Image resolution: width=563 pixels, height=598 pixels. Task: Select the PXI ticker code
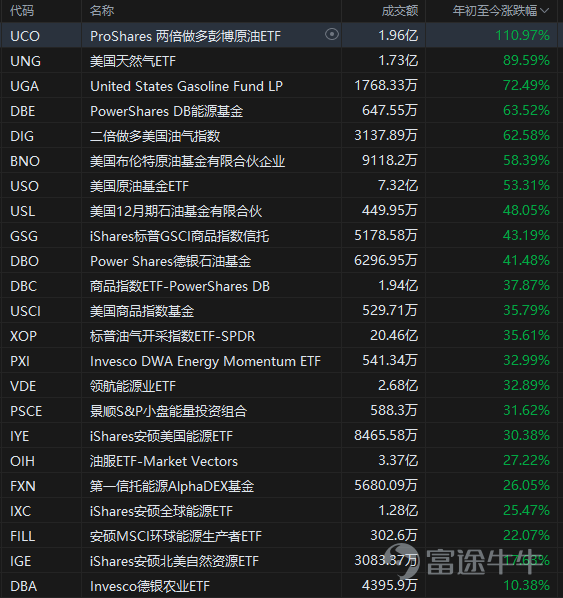tap(20, 361)
